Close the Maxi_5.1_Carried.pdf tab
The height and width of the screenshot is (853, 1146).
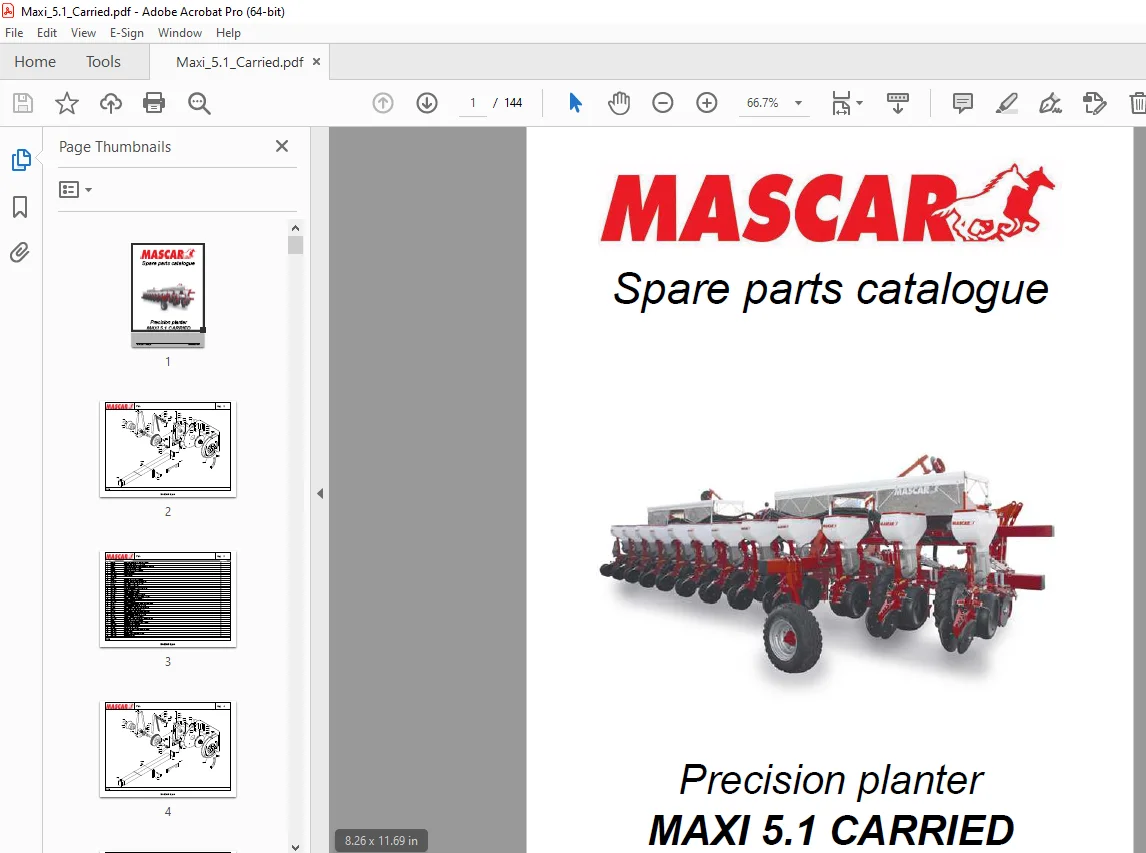point(316,61)
